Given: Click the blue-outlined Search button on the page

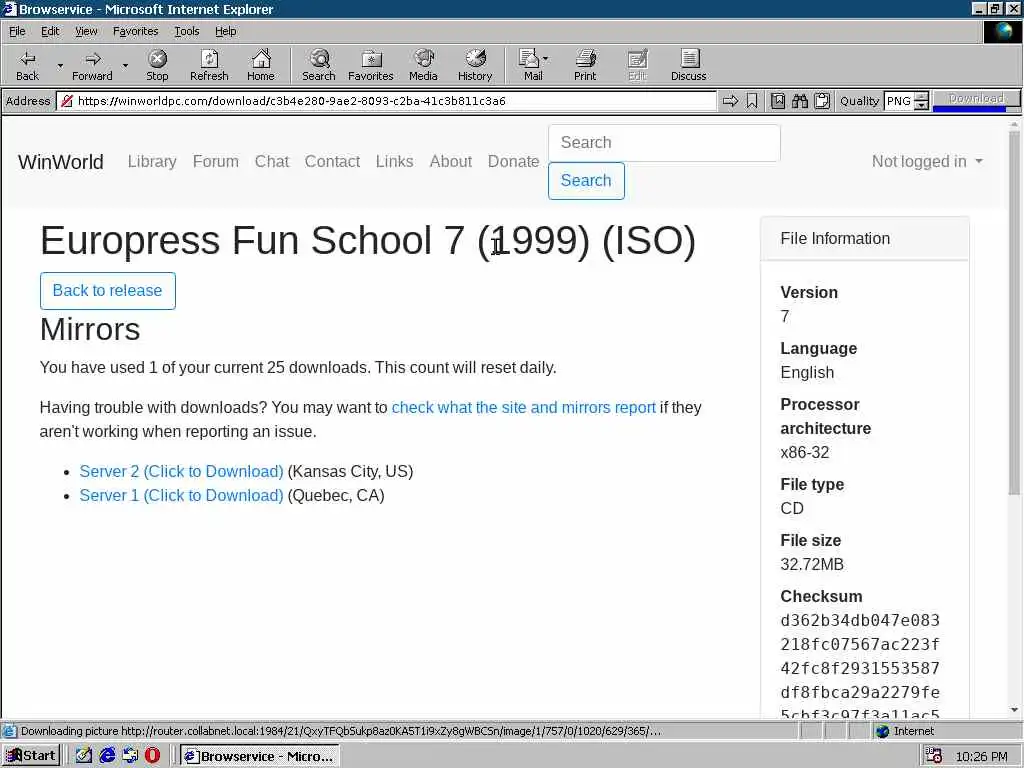Looking at the screenshot, I should [x=586, y=180].
